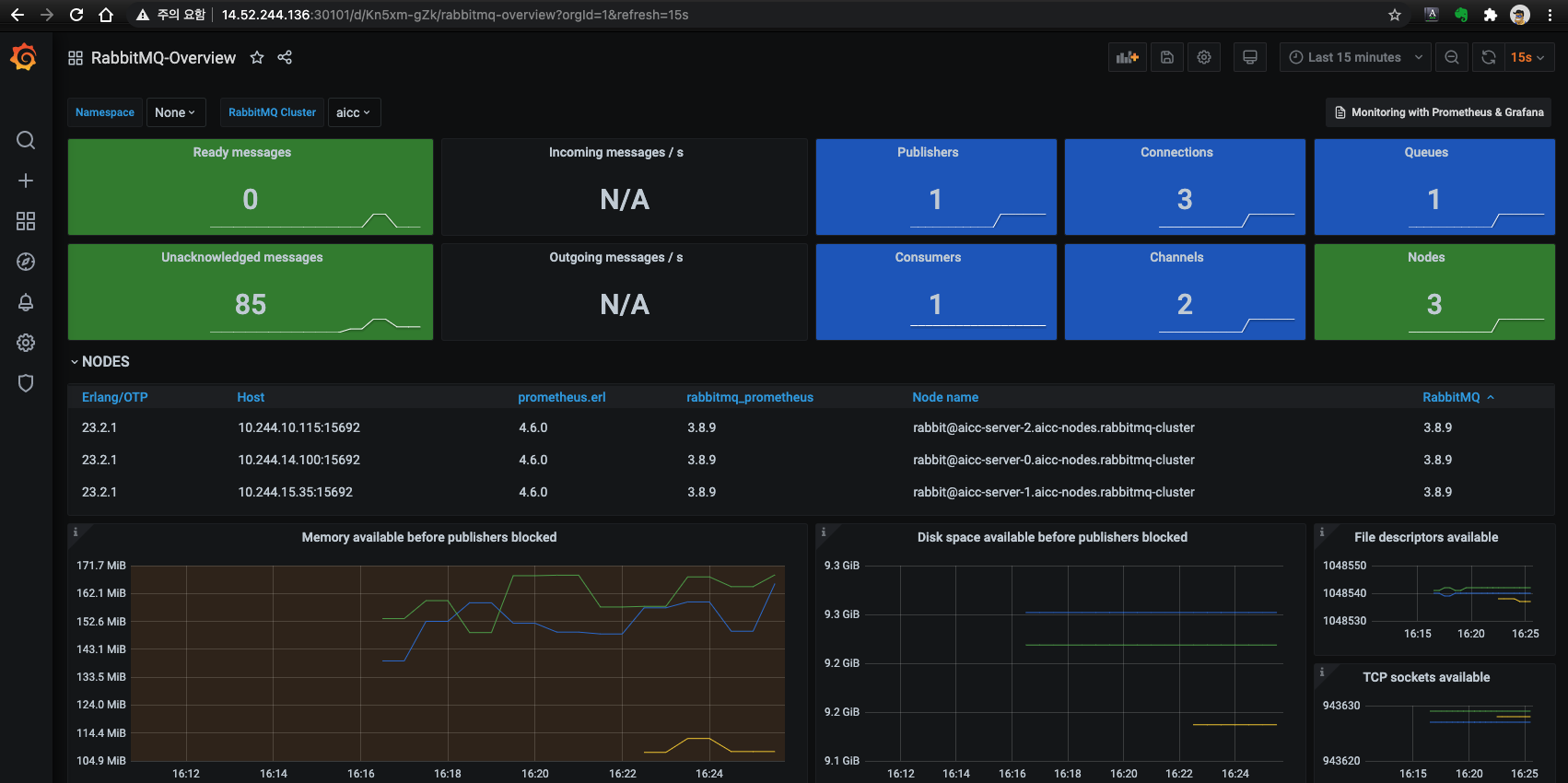This screenshot has width=1568, height=783.
Task: Click the dashboard grid icon beside title
Action: pos(76,58)
